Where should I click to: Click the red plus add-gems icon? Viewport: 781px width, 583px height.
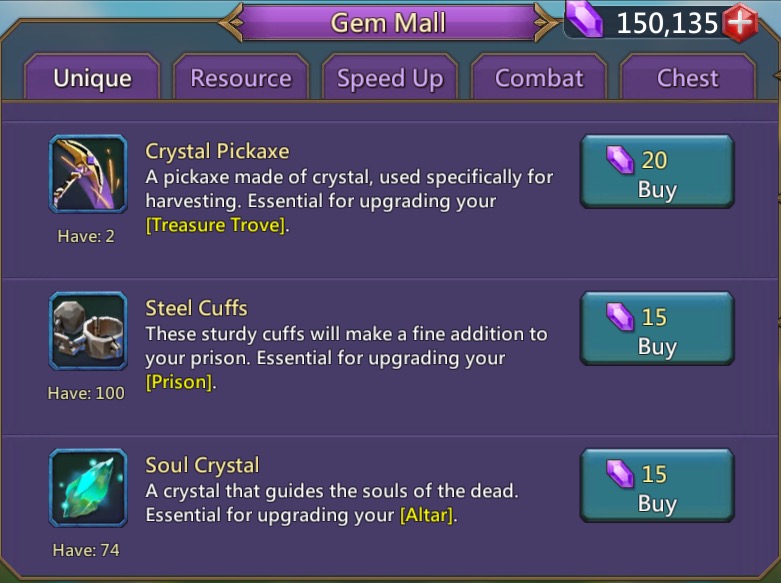740,23
